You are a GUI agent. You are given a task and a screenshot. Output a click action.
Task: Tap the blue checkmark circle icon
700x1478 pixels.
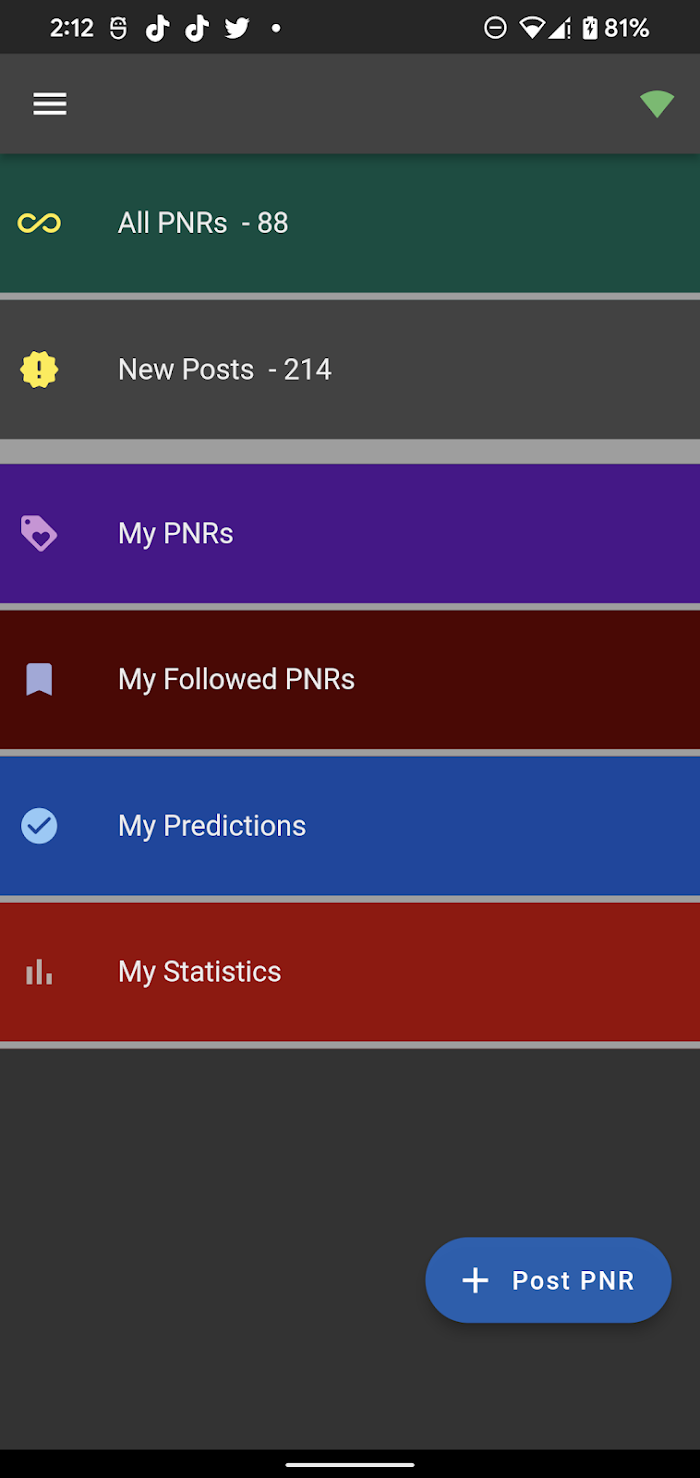39,826
